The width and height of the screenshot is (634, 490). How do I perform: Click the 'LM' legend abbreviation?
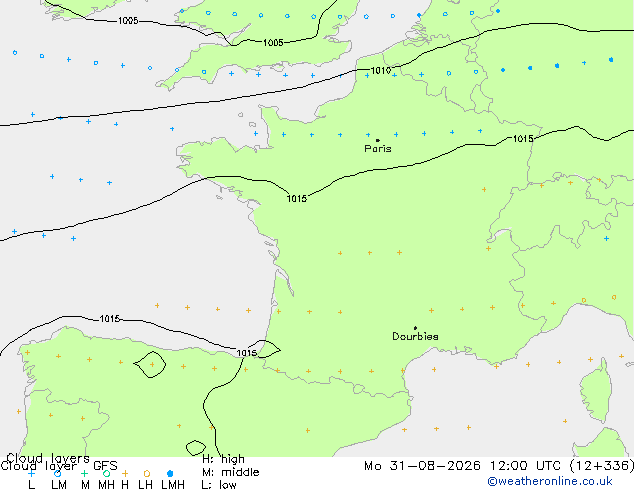(x=59, y=485)
